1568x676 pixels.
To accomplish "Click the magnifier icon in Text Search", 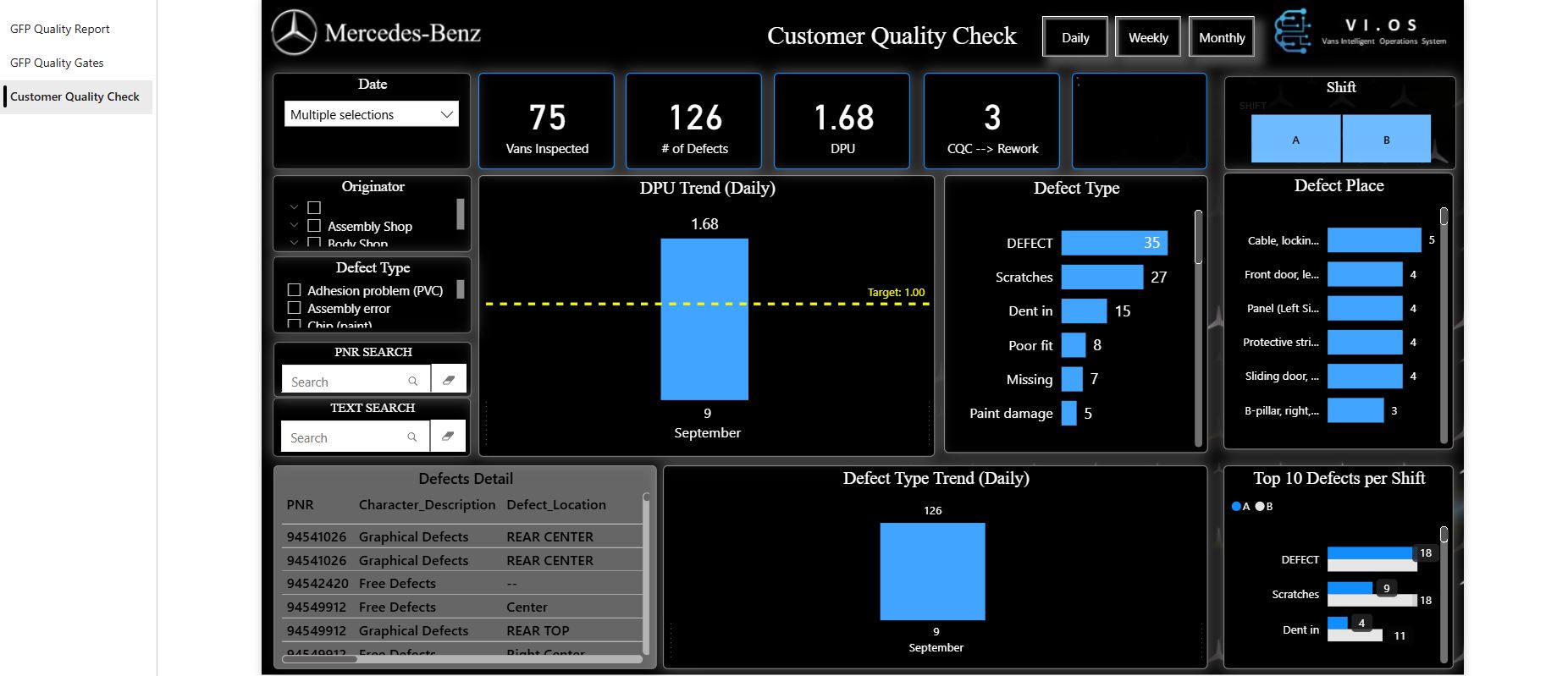I will point(412,437).
